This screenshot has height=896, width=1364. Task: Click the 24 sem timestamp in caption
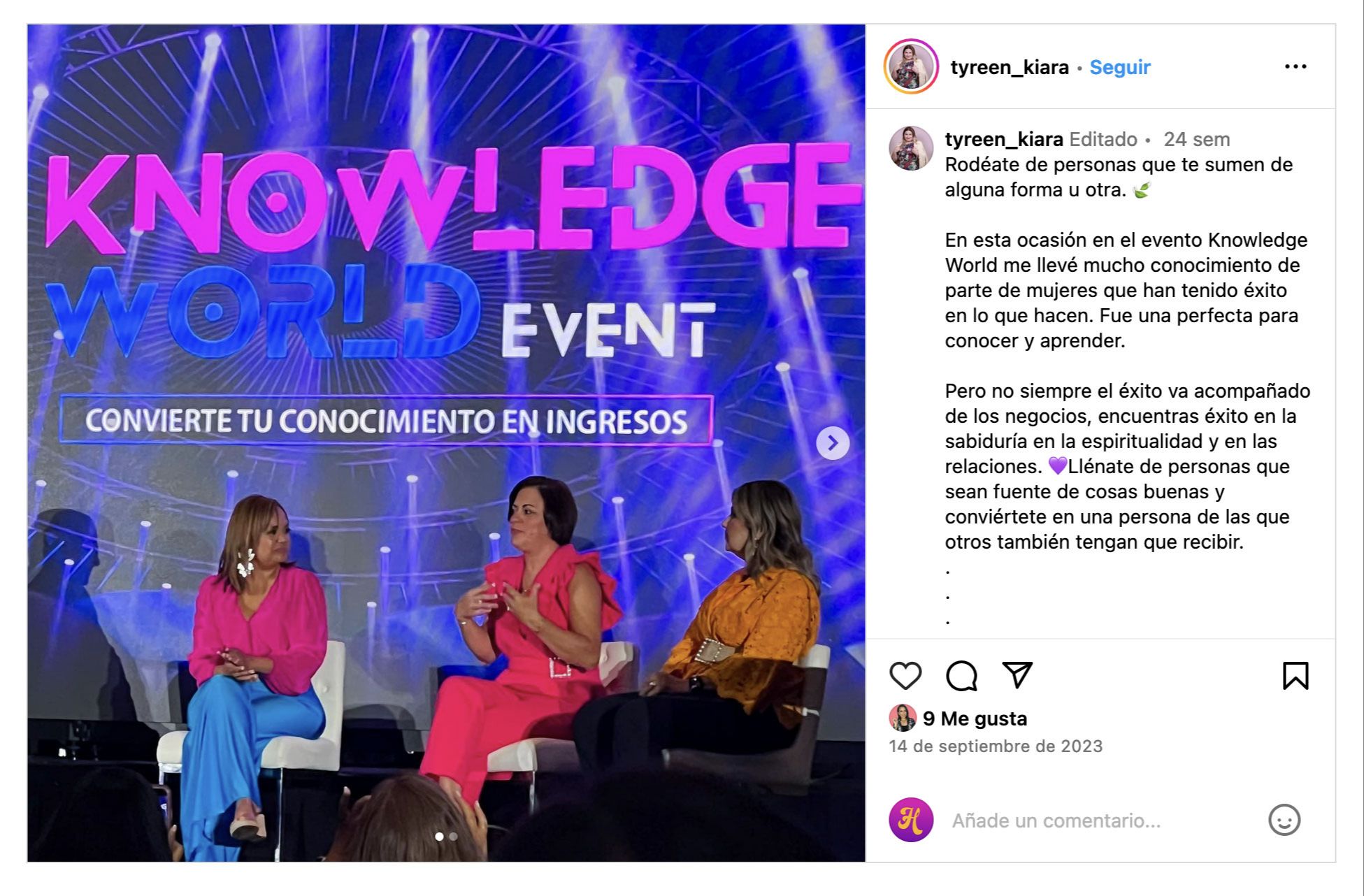(1196, 139)
